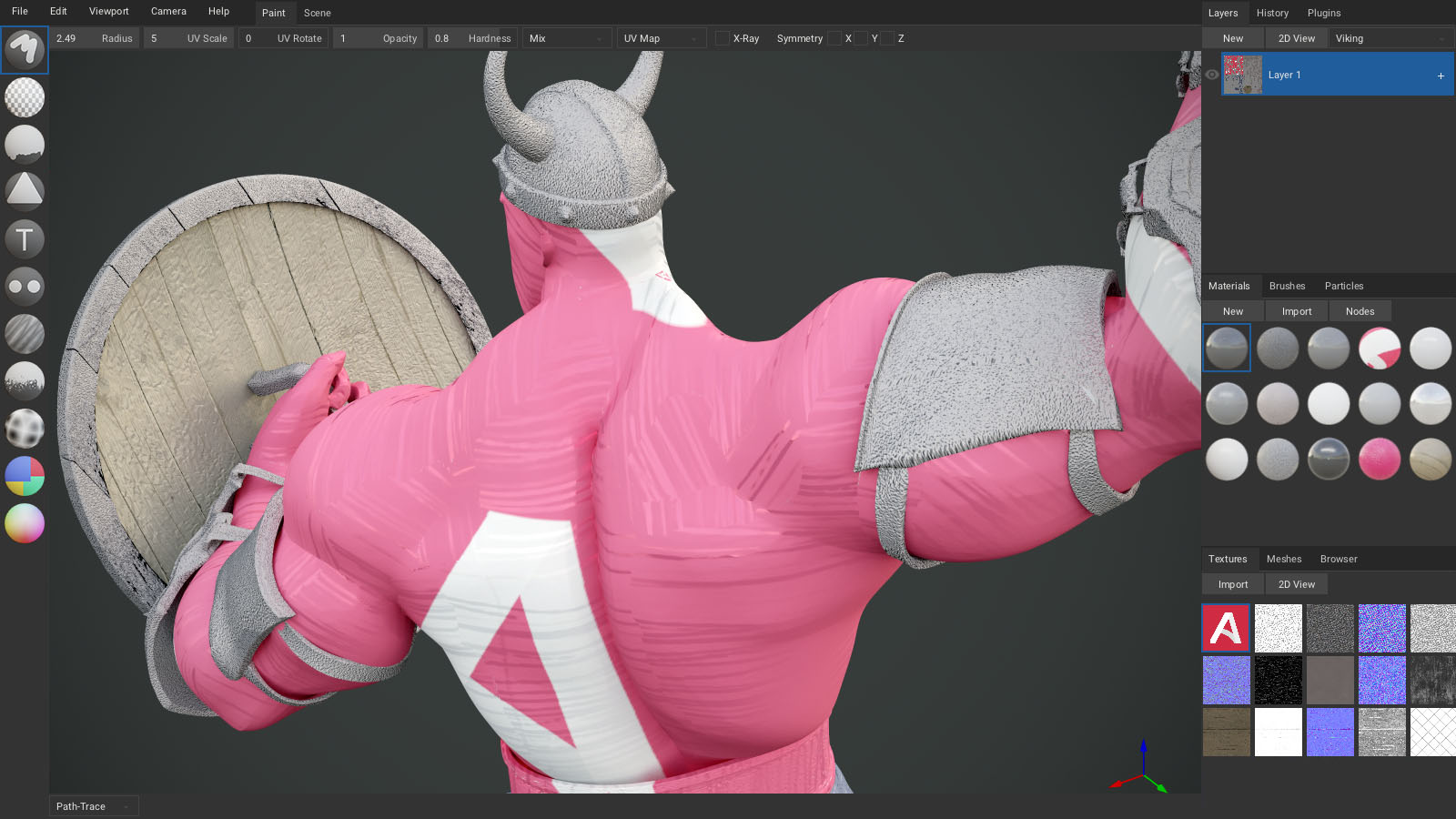The image size is (1456, 819).
Task: Open the Path-Trace render mode dropdown
Action: pos(93,806)
